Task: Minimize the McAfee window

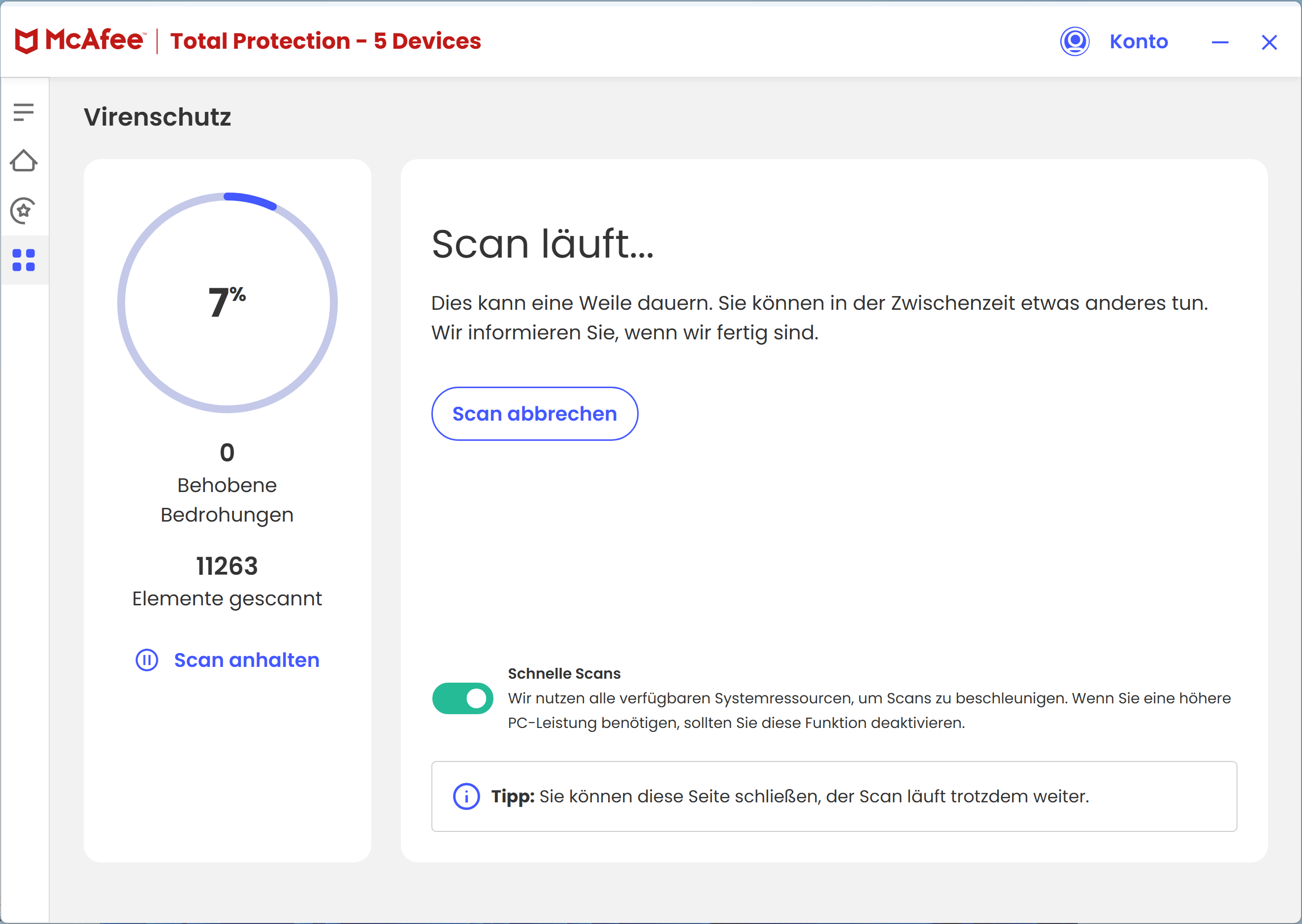Action: point(1220,42)
